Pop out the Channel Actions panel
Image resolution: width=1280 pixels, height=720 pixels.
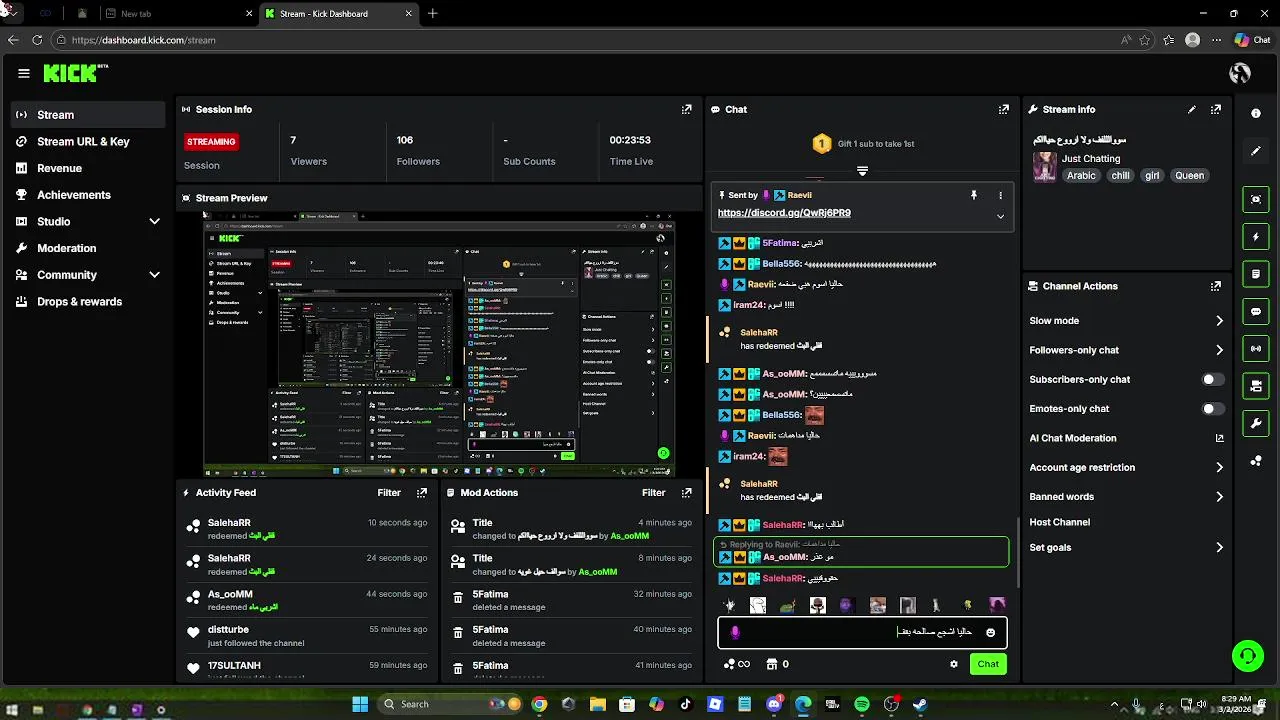(x=1216, y=286)
